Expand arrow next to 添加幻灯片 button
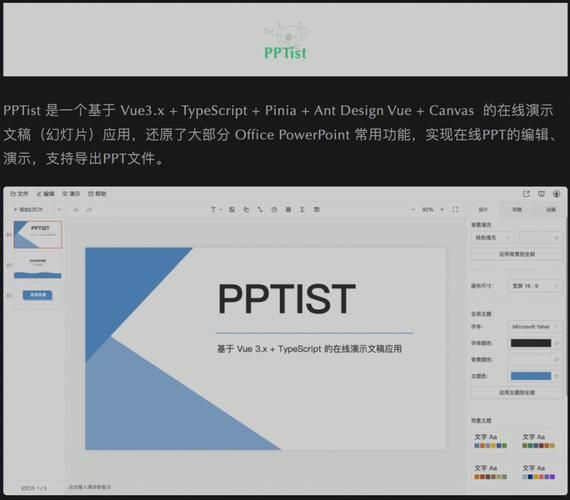This screenshot has height=500, width=570. (59, 209)
